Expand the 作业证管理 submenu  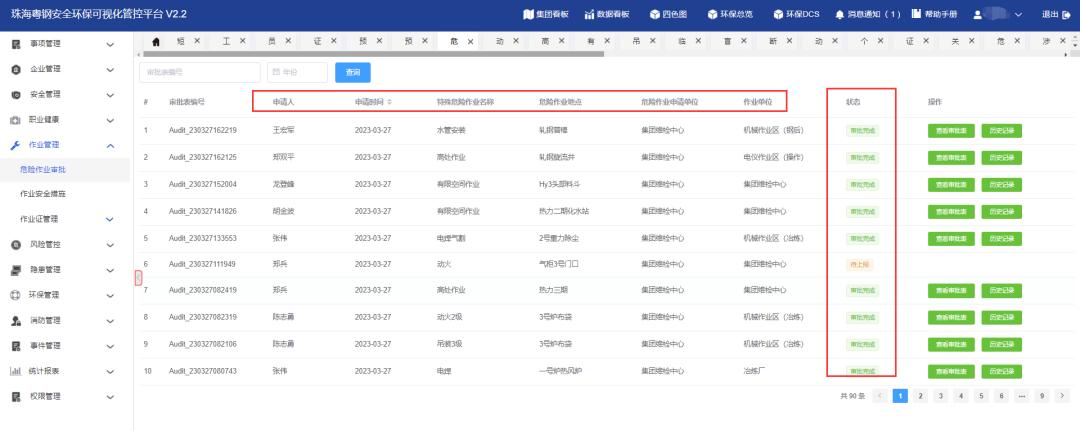[x=109, y=219]
